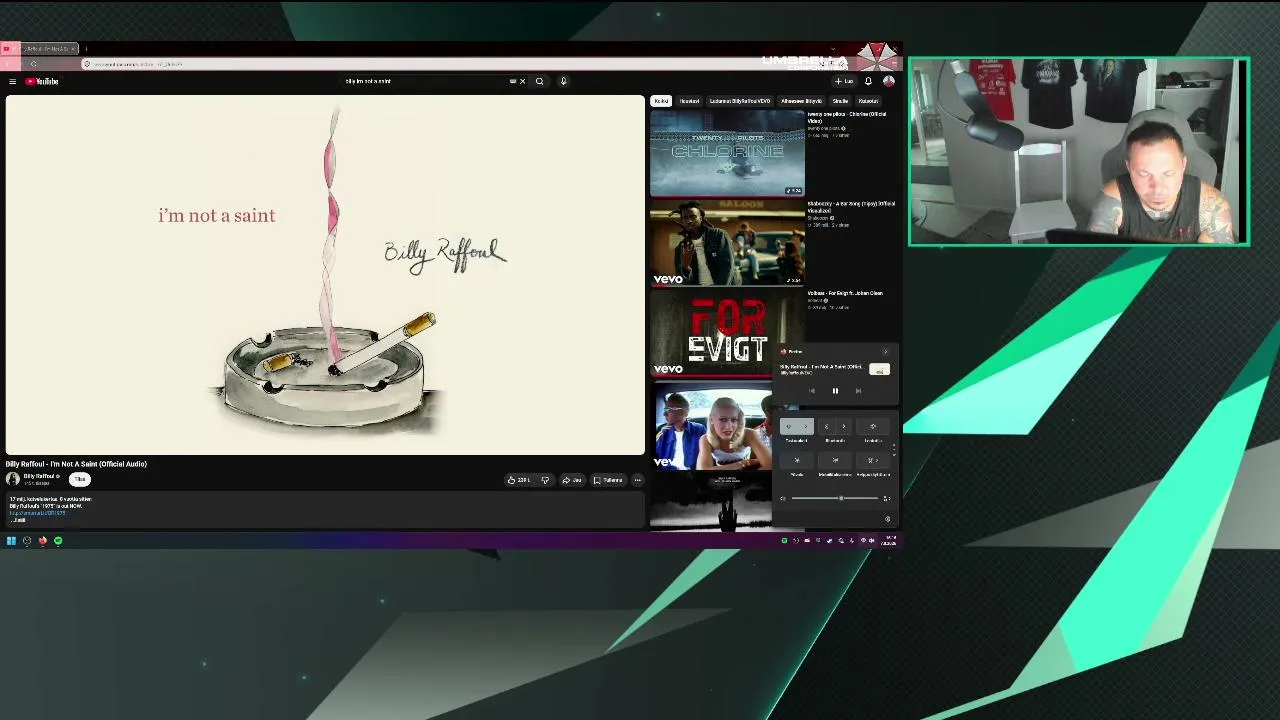
Task: Select the Katsotut filter chip
Action: click(868, 101)
